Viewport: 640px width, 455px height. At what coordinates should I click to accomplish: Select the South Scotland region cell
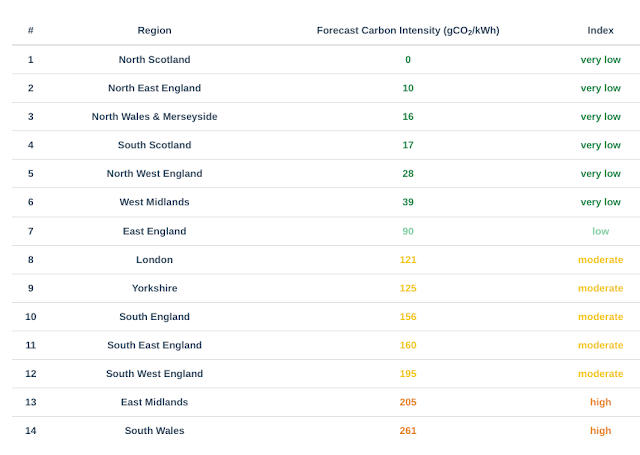[154, 145]
